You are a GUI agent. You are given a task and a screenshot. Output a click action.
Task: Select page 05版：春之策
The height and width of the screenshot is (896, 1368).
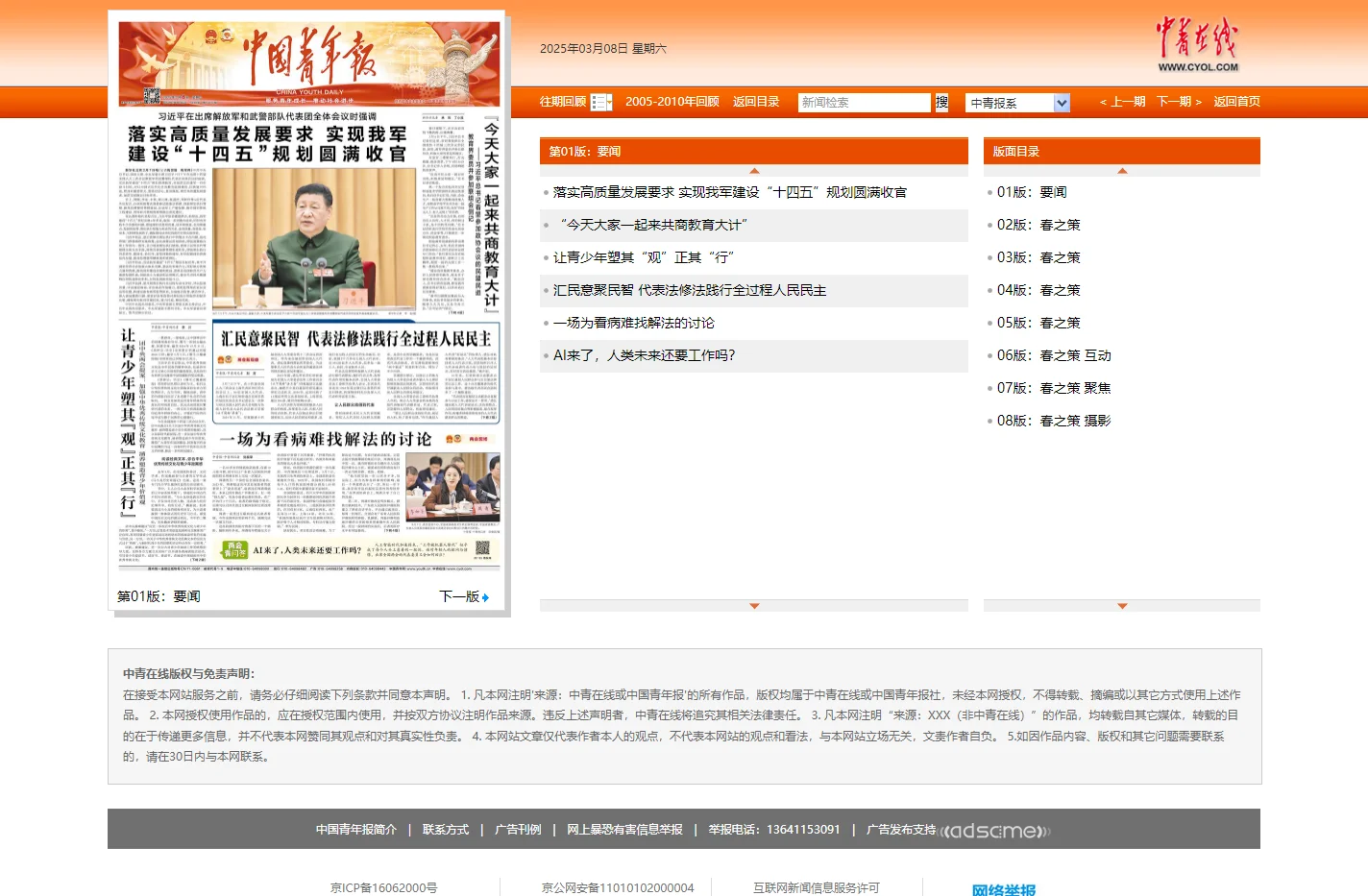click(1038, 323)
